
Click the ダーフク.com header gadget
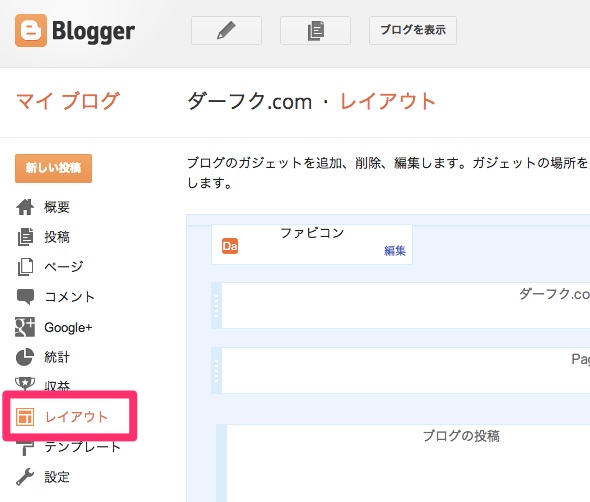coord(406,306)
